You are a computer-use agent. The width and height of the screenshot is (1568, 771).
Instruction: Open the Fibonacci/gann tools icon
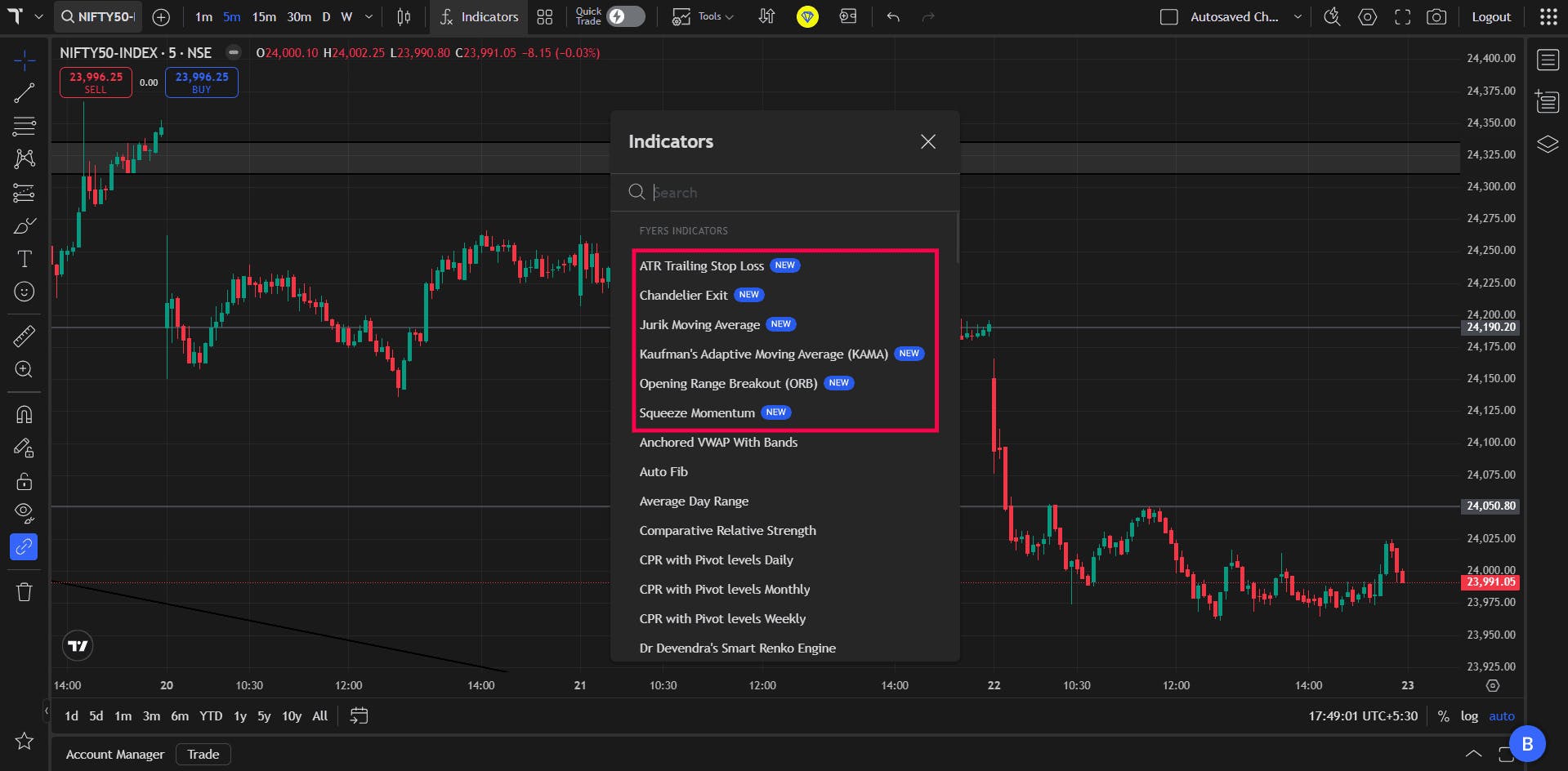click(25, 127)
